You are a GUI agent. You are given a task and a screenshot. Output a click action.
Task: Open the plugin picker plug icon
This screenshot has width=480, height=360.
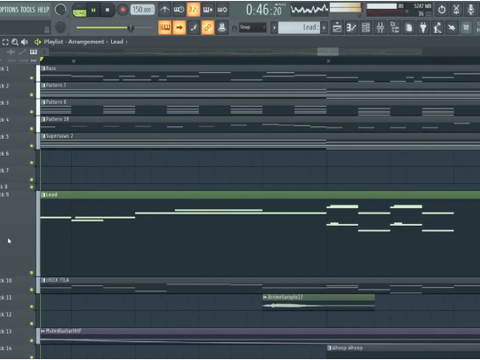[x=423, y=28]
